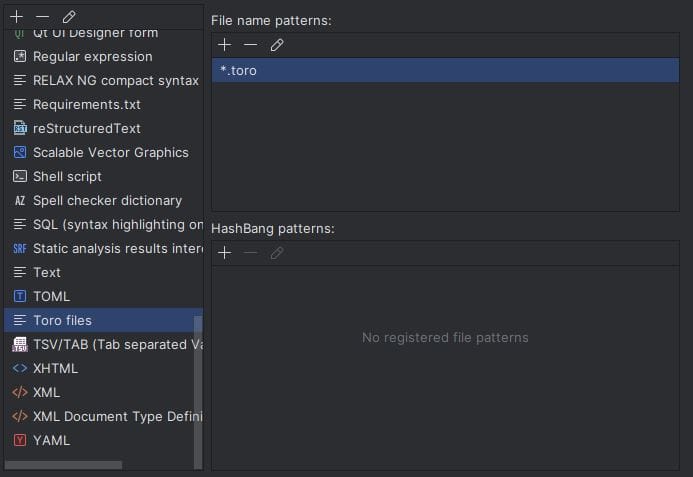693x477 pixels.
Task: Edit the selected file type
Action: 69,17
